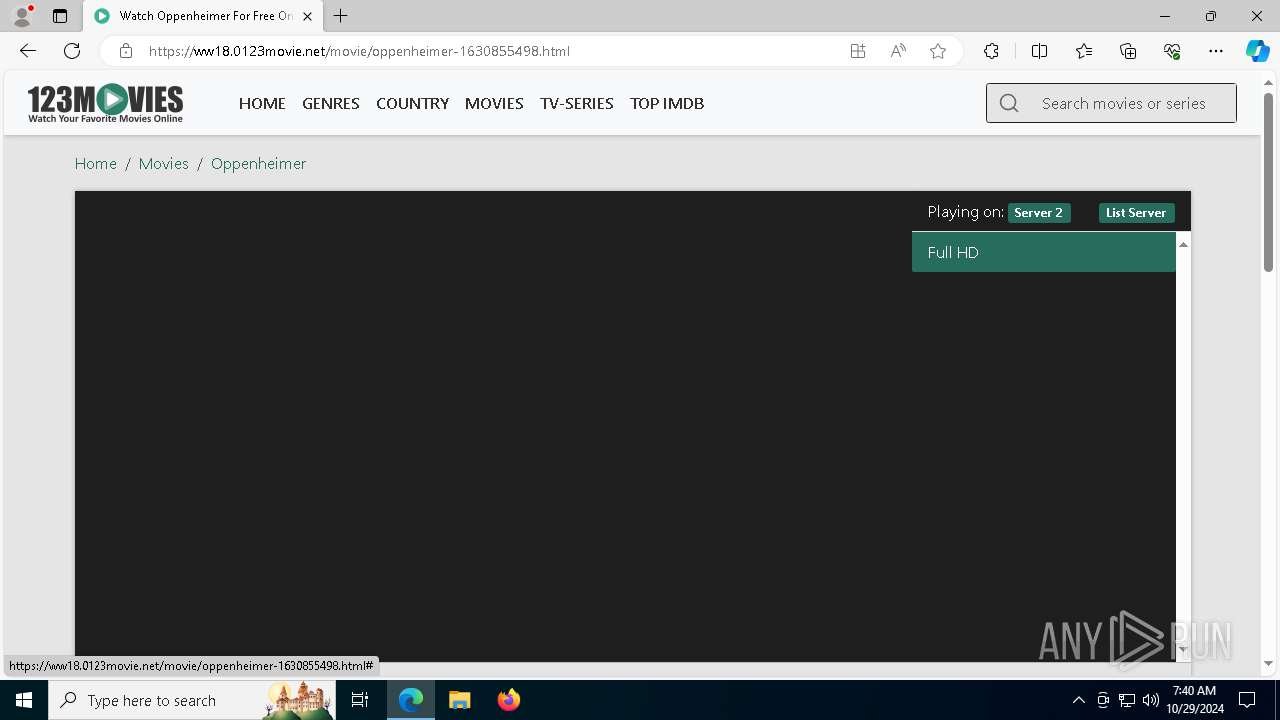The image size is (1280, 720).
Task: View site information lock icon
Action: pyautogui.click(x=126, y=51)
